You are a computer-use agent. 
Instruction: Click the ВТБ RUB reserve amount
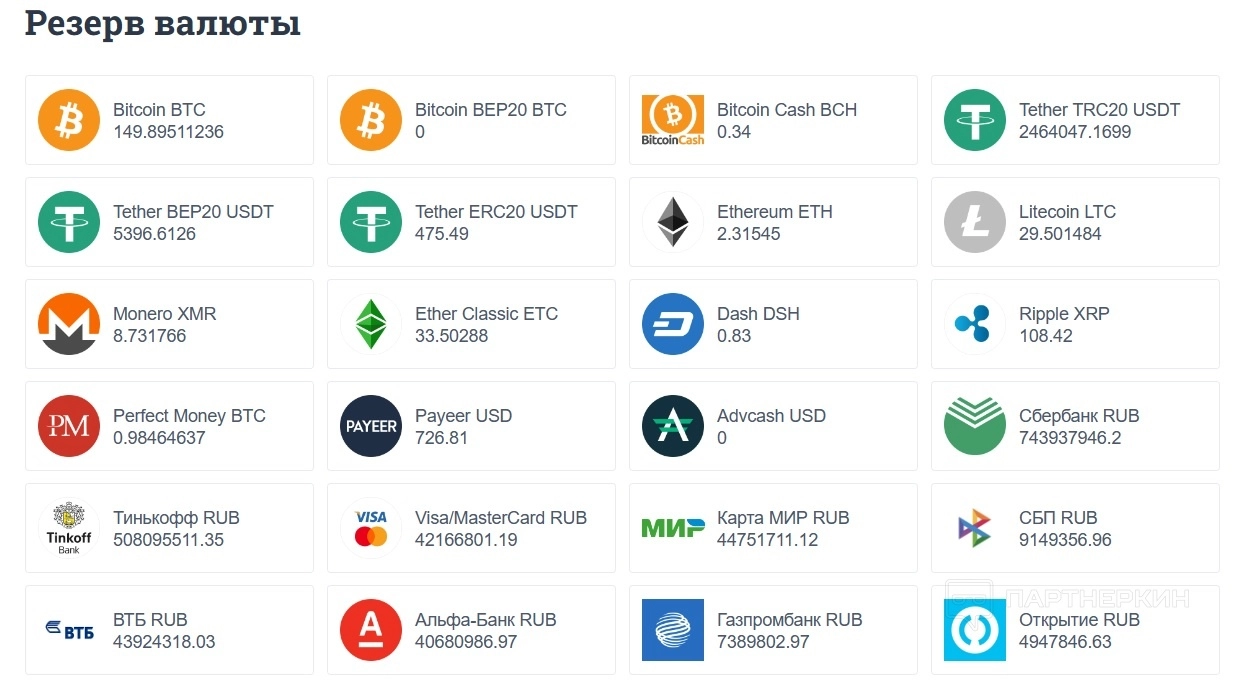coord(164,642)
